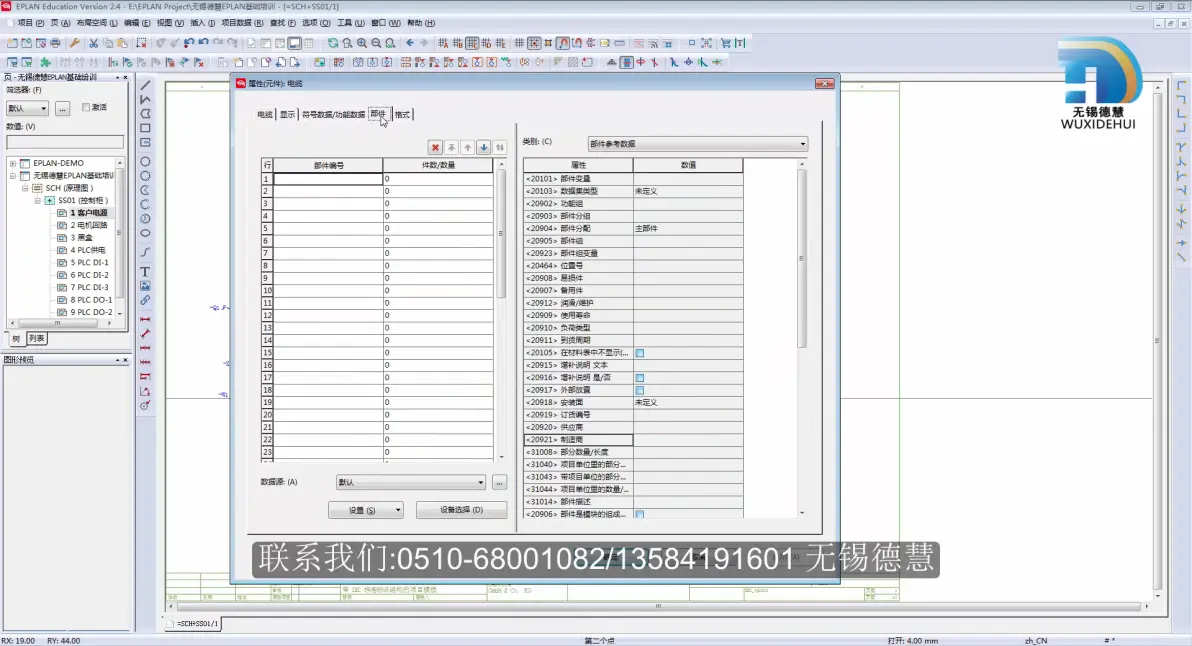Toggle checkbox for property <20916>

click(x=640, y=378)
